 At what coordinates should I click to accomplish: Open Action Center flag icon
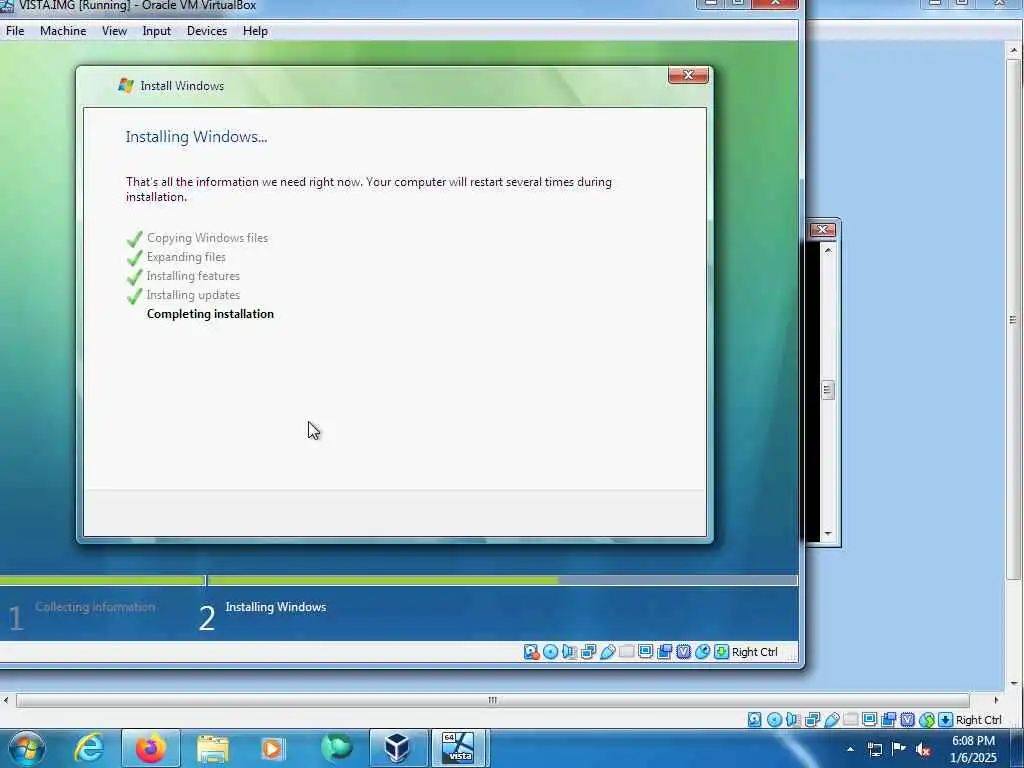pos(899,749)
